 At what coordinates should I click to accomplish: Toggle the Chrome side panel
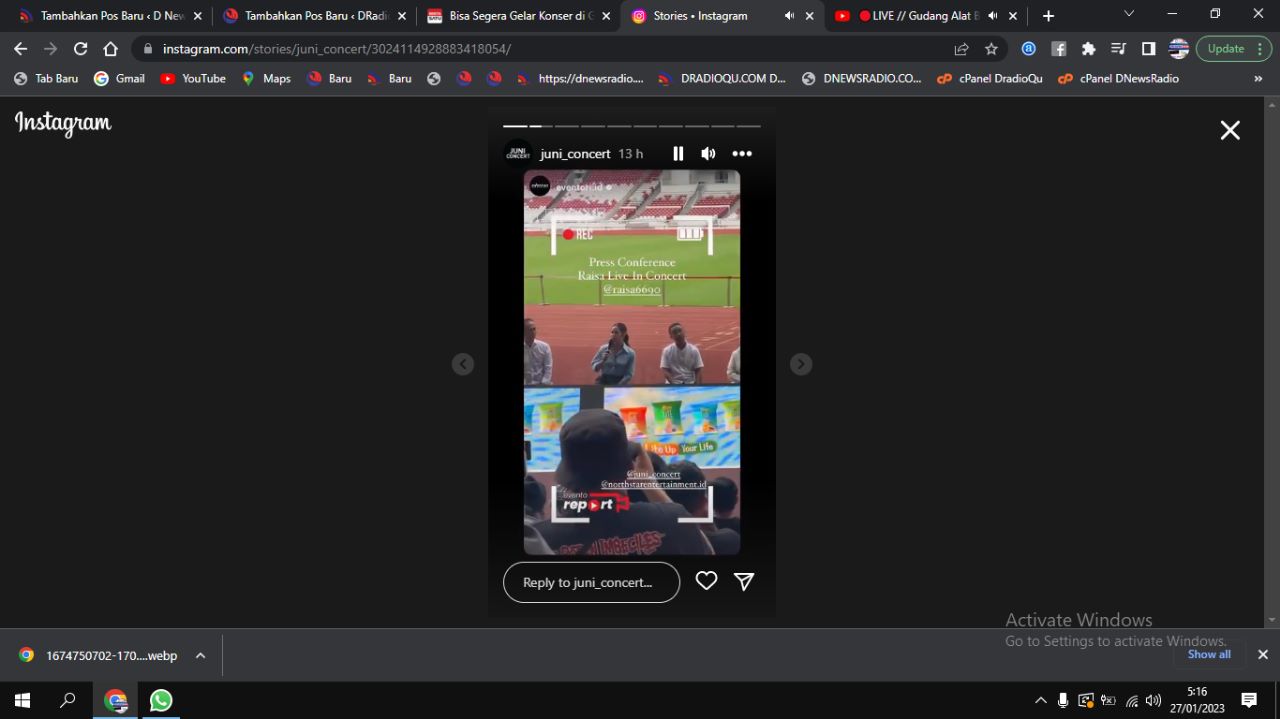1148,48
